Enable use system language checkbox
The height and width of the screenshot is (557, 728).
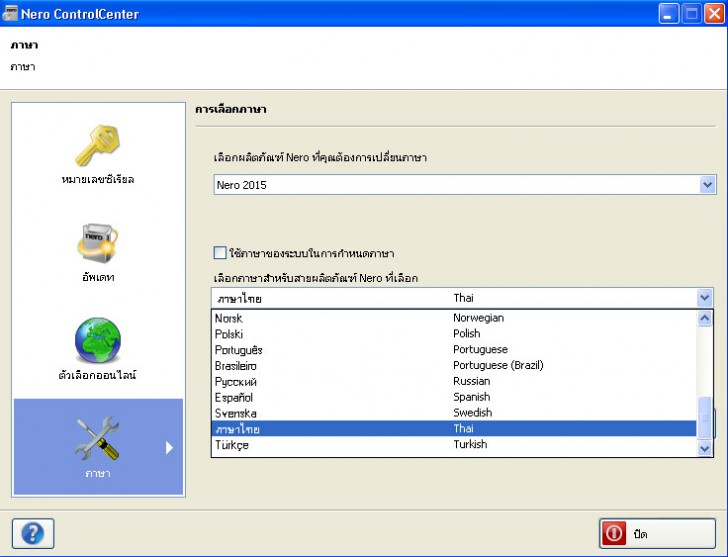220,253
